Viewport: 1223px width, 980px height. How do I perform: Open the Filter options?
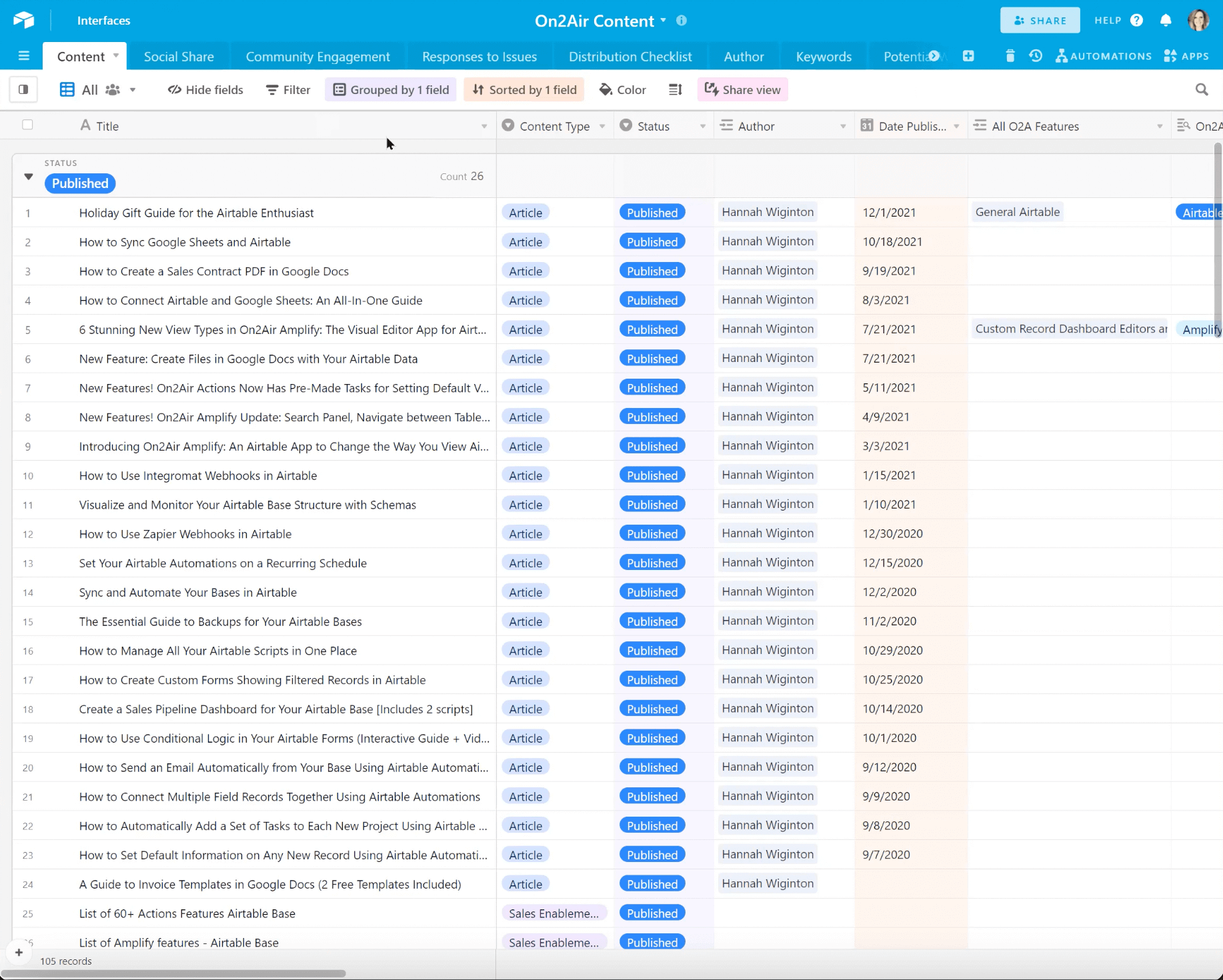pyautogui.click(x=288, y=89)
